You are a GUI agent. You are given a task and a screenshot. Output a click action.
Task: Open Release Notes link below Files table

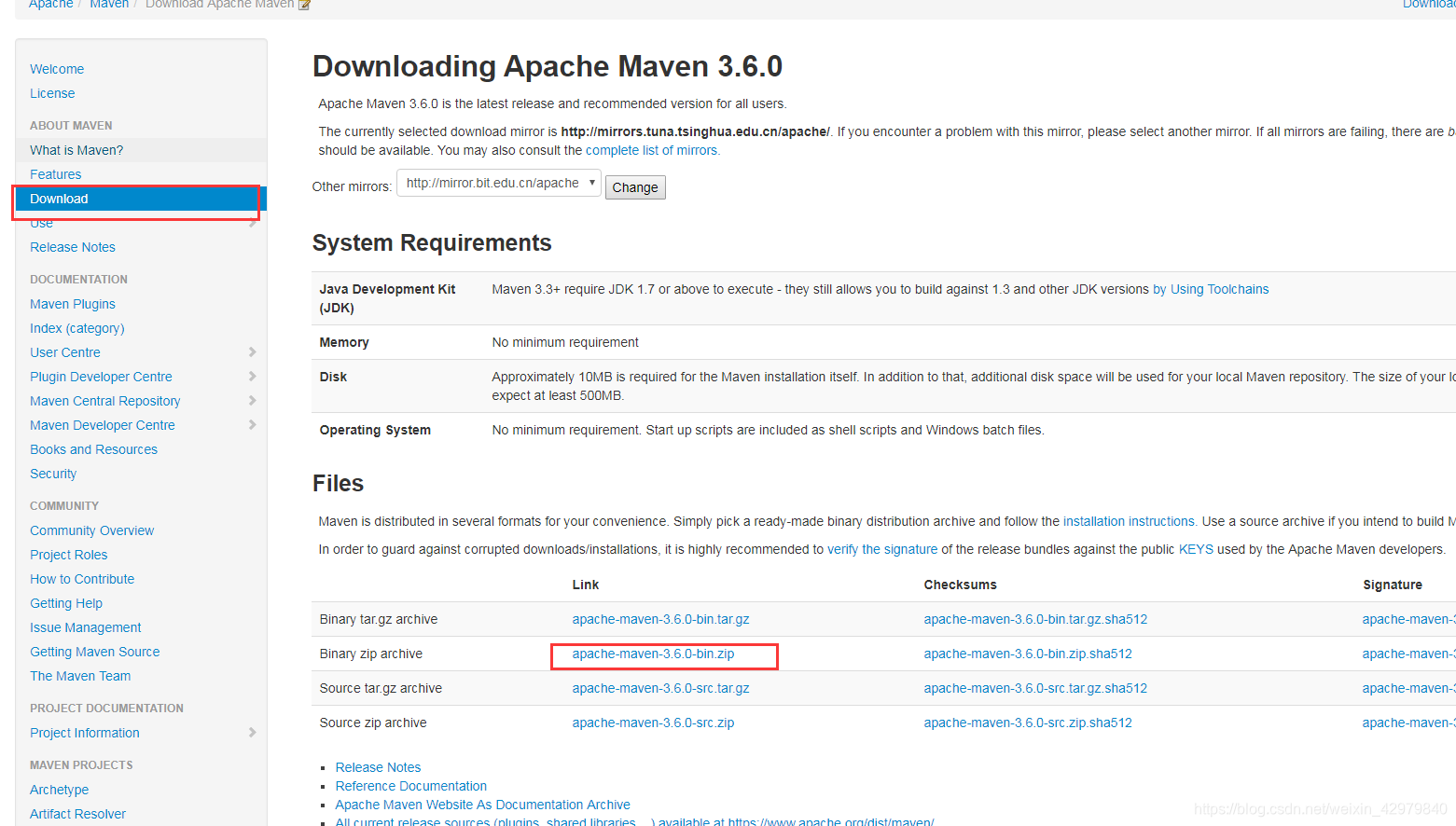pos(378,767)
